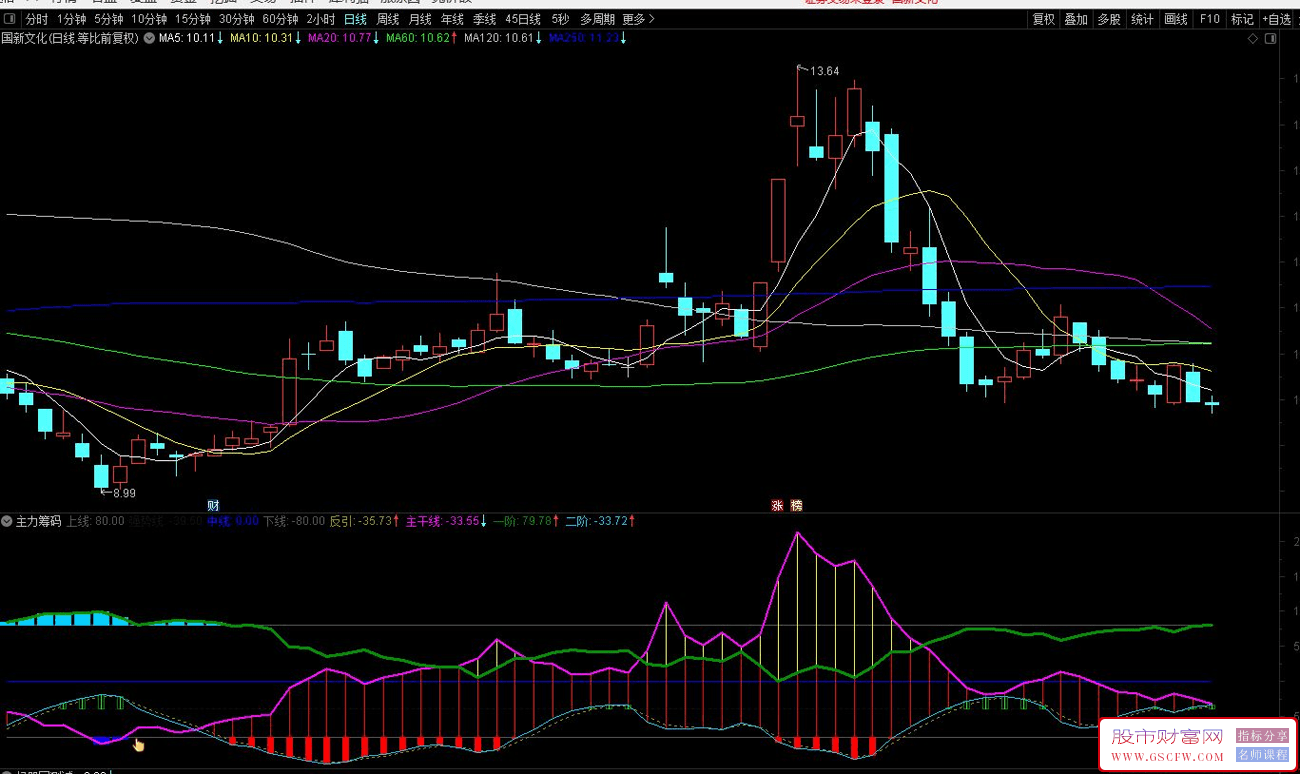Click the 国新文化 chart title text
Viewport: 1300px width, 774px height.
point(70,38)
